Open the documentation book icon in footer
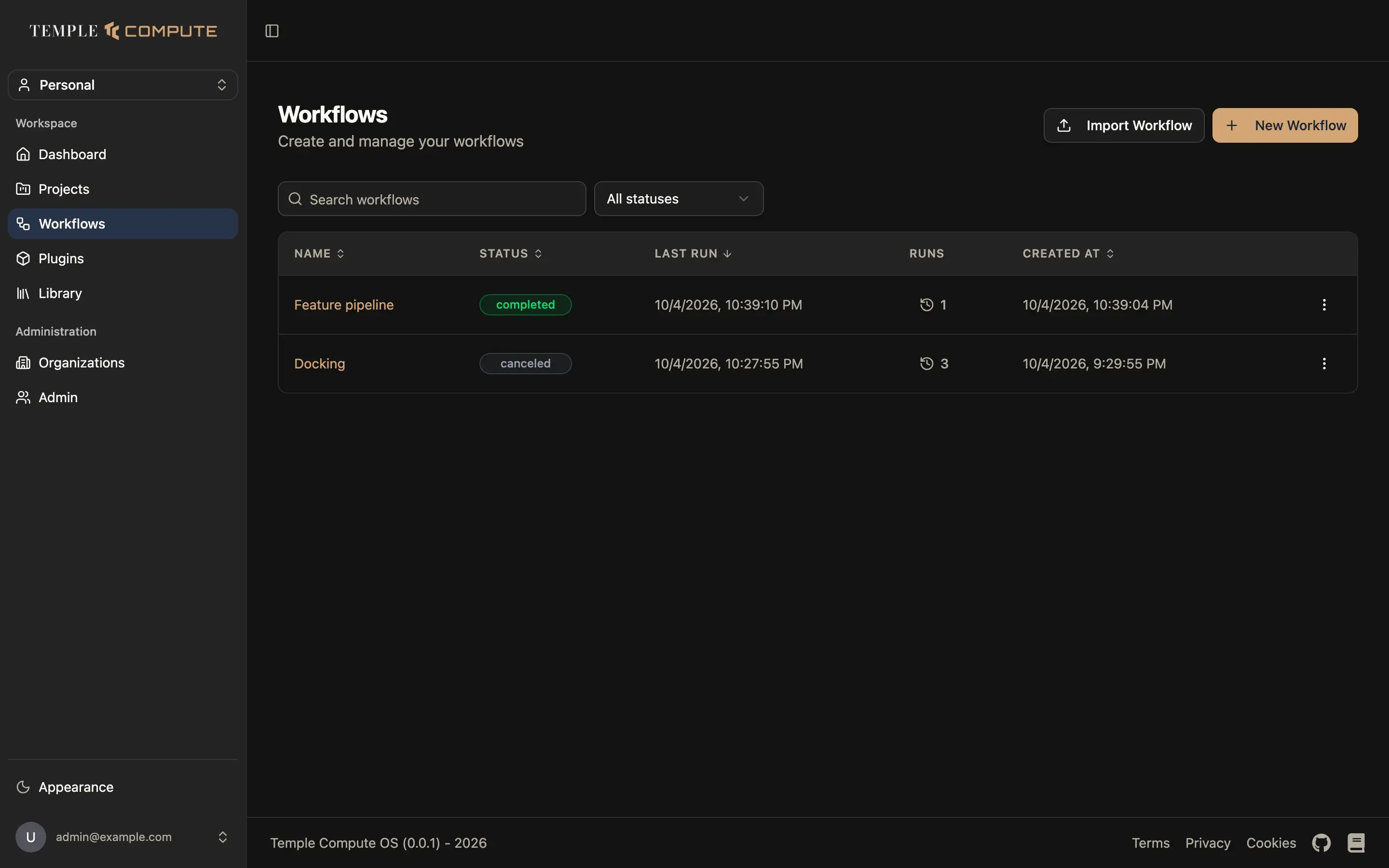 1356,843
